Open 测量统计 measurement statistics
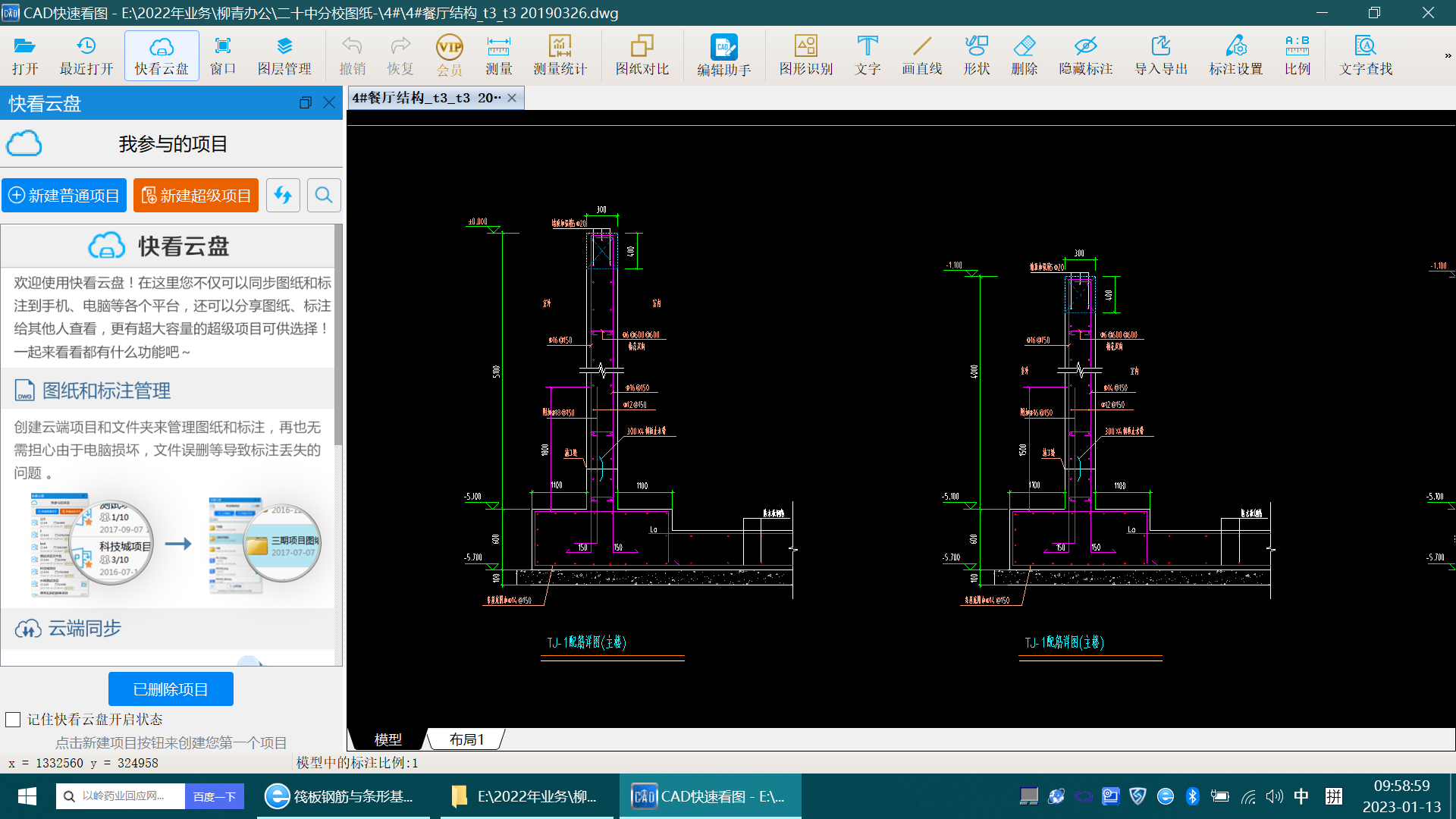Viewport: 1456px width, 819px height. tap(560, 56)
